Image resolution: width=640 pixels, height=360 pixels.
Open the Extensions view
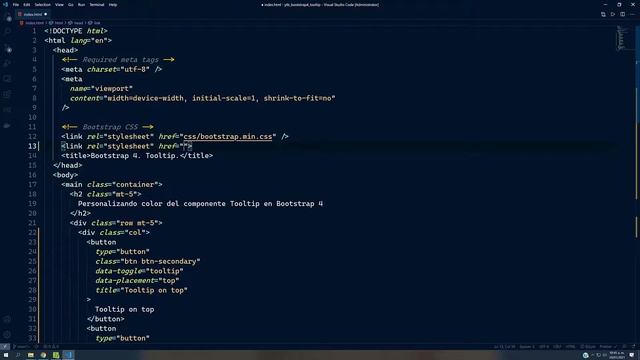point(8,95)
